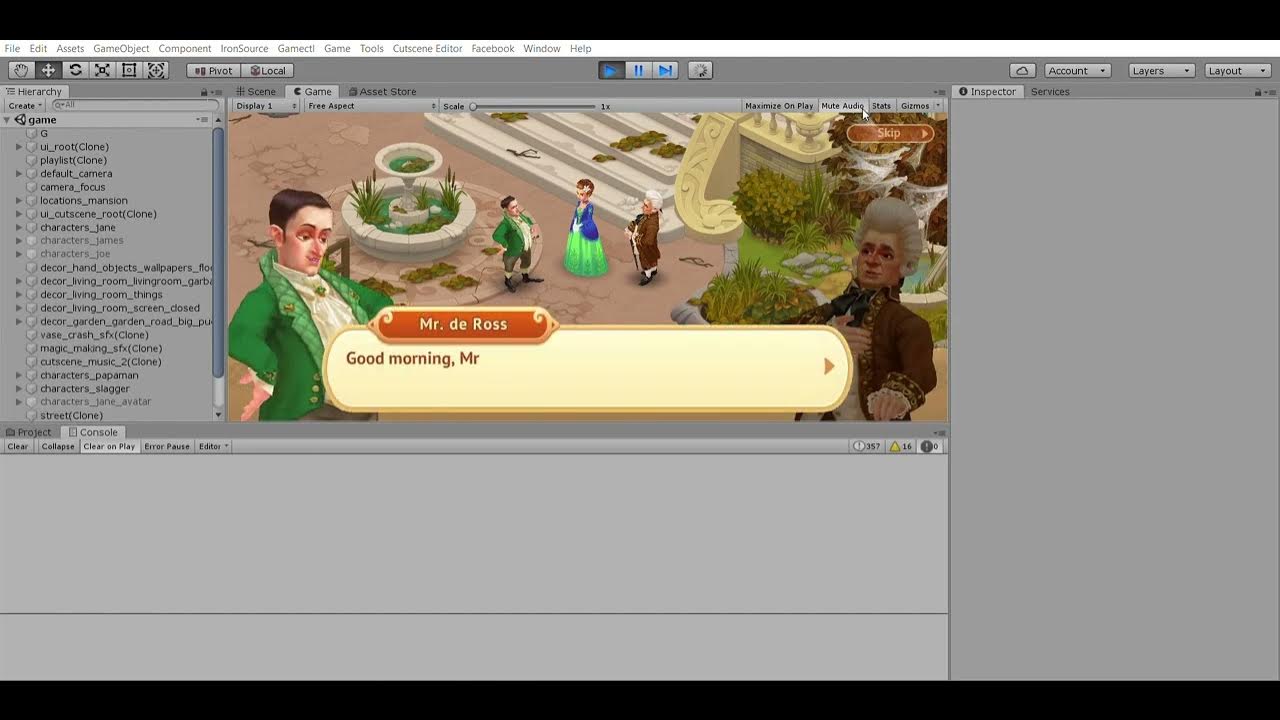Select the Move tool
Viewport: 1280px width, 720px height.
pyautogui.click(x=48, y=70)
